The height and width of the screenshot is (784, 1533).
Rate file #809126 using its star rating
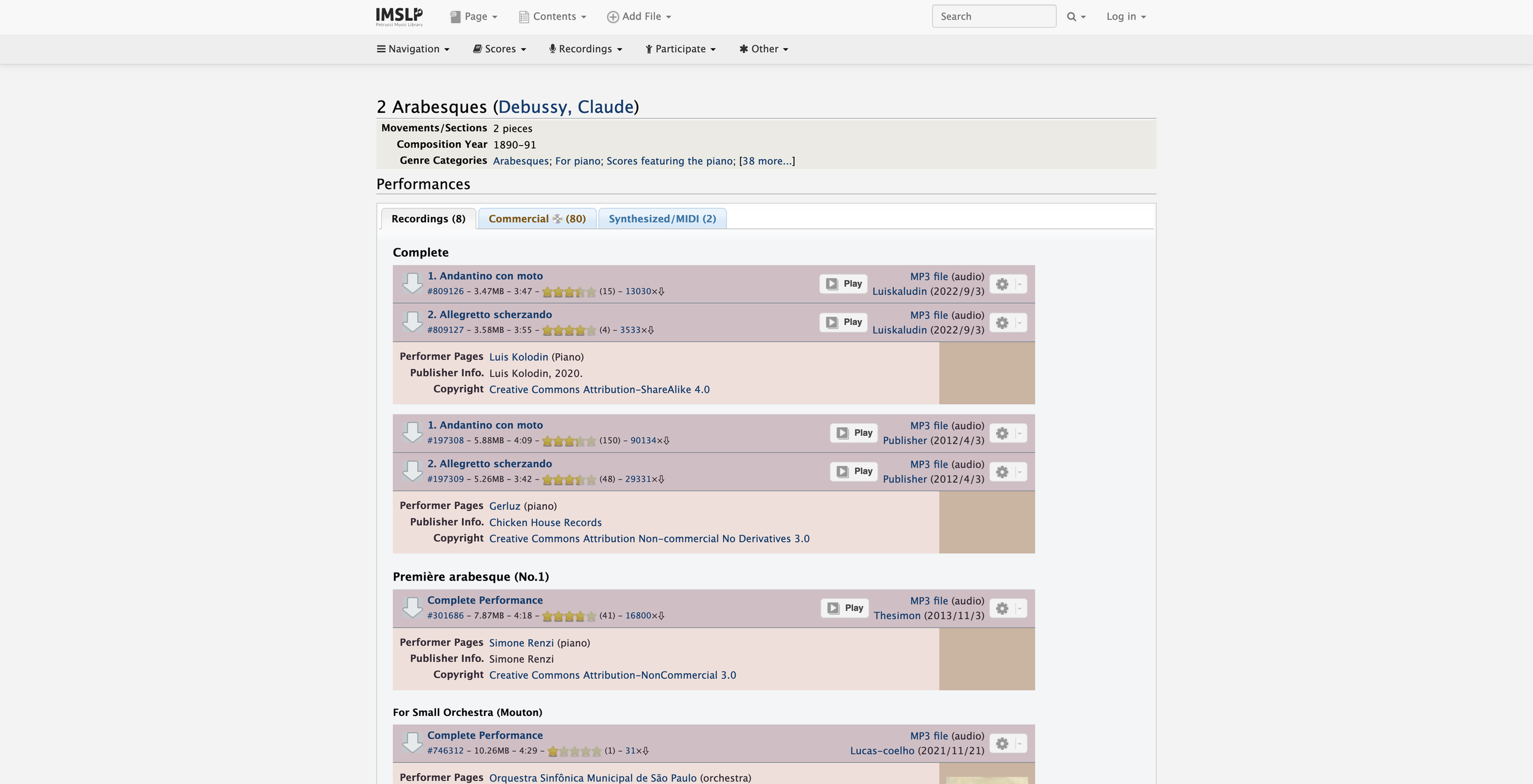569,292
